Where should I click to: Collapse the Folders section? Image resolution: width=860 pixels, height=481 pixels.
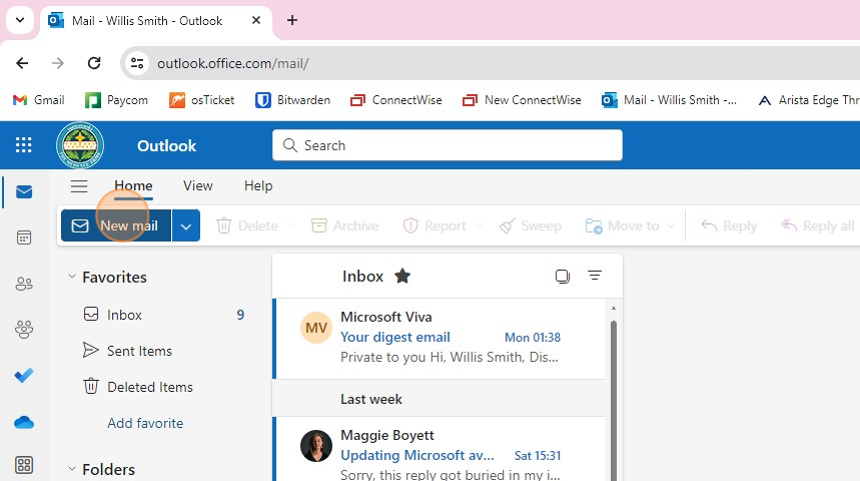72,469
